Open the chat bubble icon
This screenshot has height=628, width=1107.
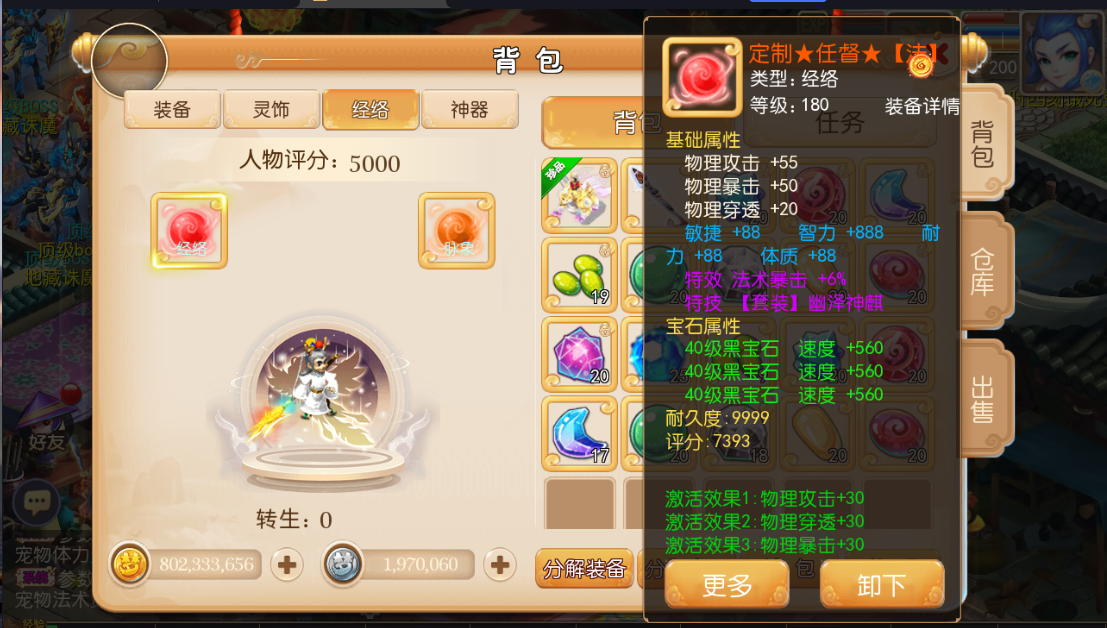coord(36,502)
